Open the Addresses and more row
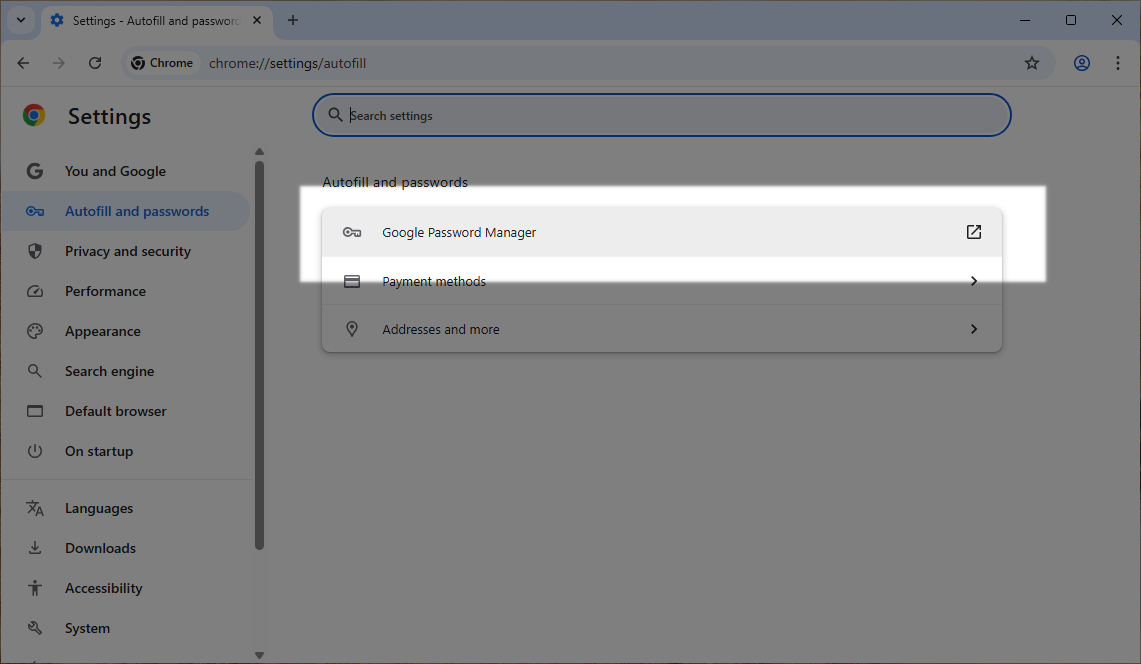 661,329
